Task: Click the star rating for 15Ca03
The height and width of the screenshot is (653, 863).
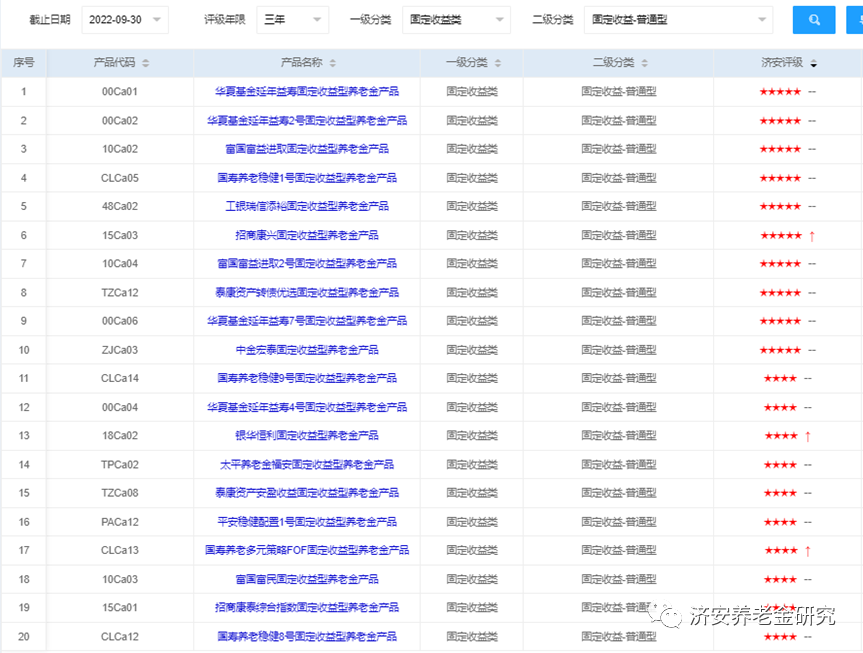Action: (780, 235)
